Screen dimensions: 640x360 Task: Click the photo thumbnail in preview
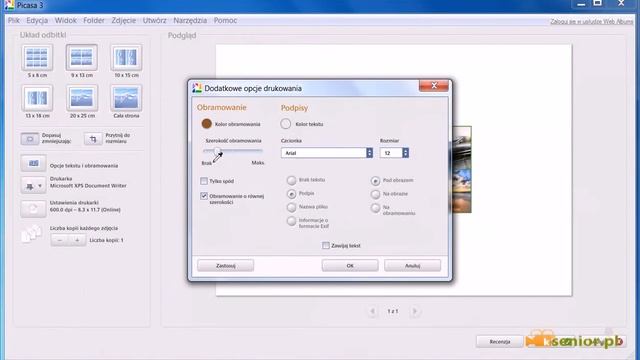462,169
